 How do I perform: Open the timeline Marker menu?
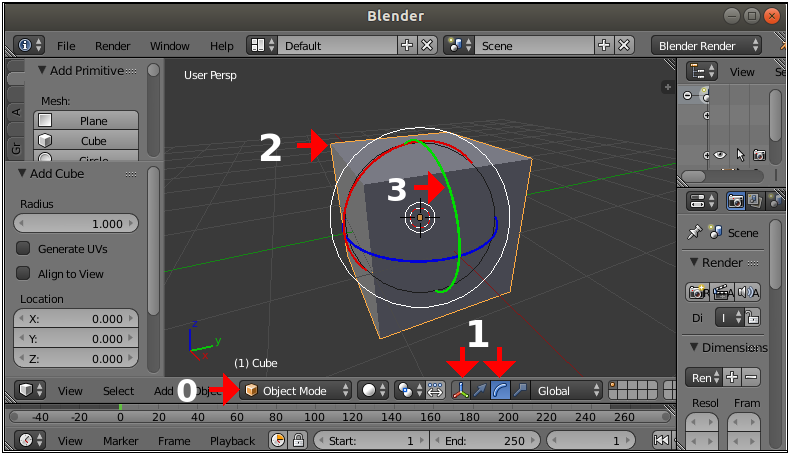click(120, 441)
